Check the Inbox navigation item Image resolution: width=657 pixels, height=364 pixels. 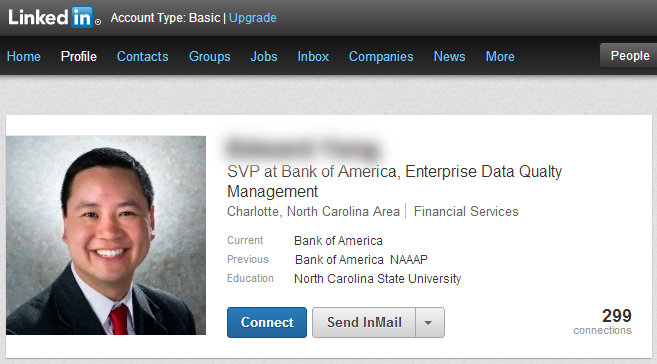tap(313, 56)
